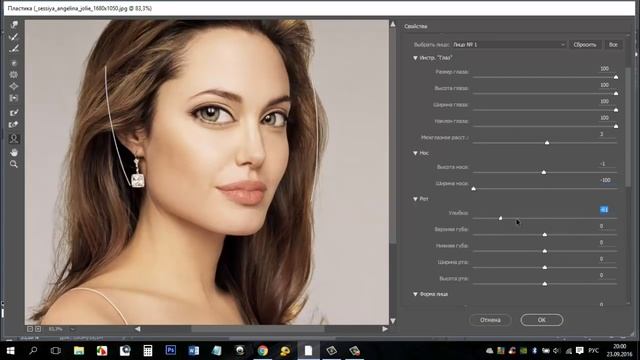640x360 pixels.
Task: Click the canvas scroll left arrow
Action: point(138,329)
